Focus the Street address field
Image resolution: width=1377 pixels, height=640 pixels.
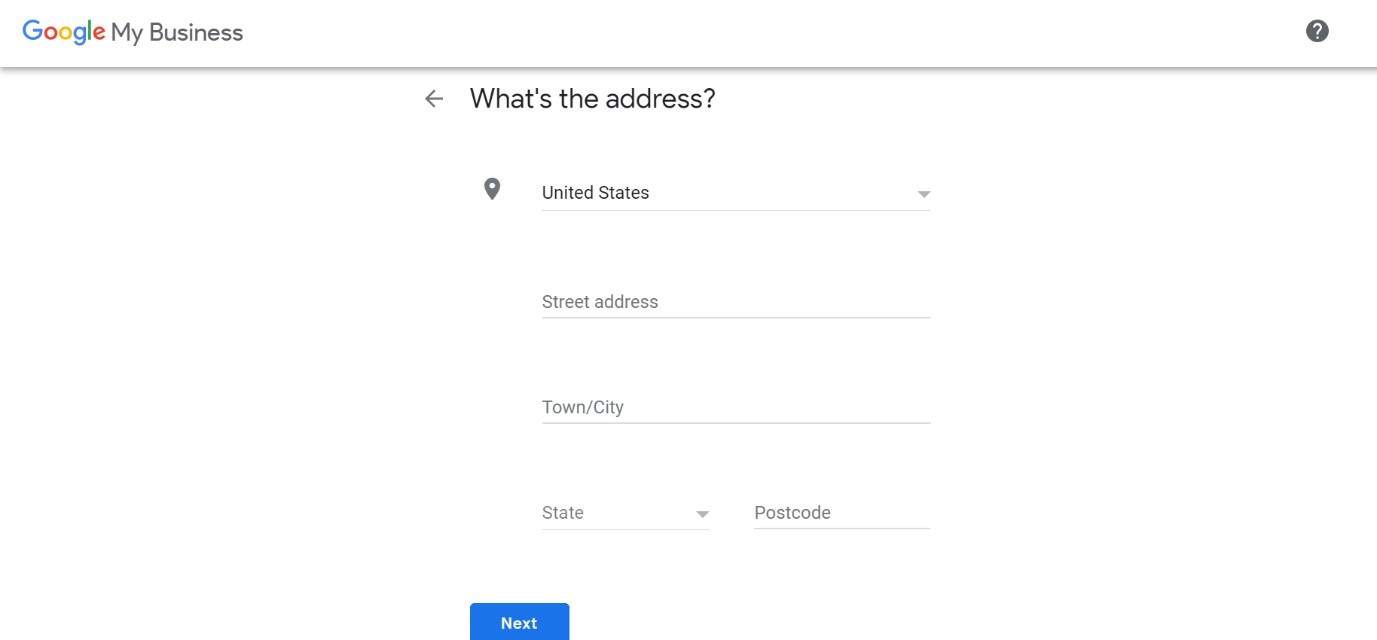tap(736, 302)
